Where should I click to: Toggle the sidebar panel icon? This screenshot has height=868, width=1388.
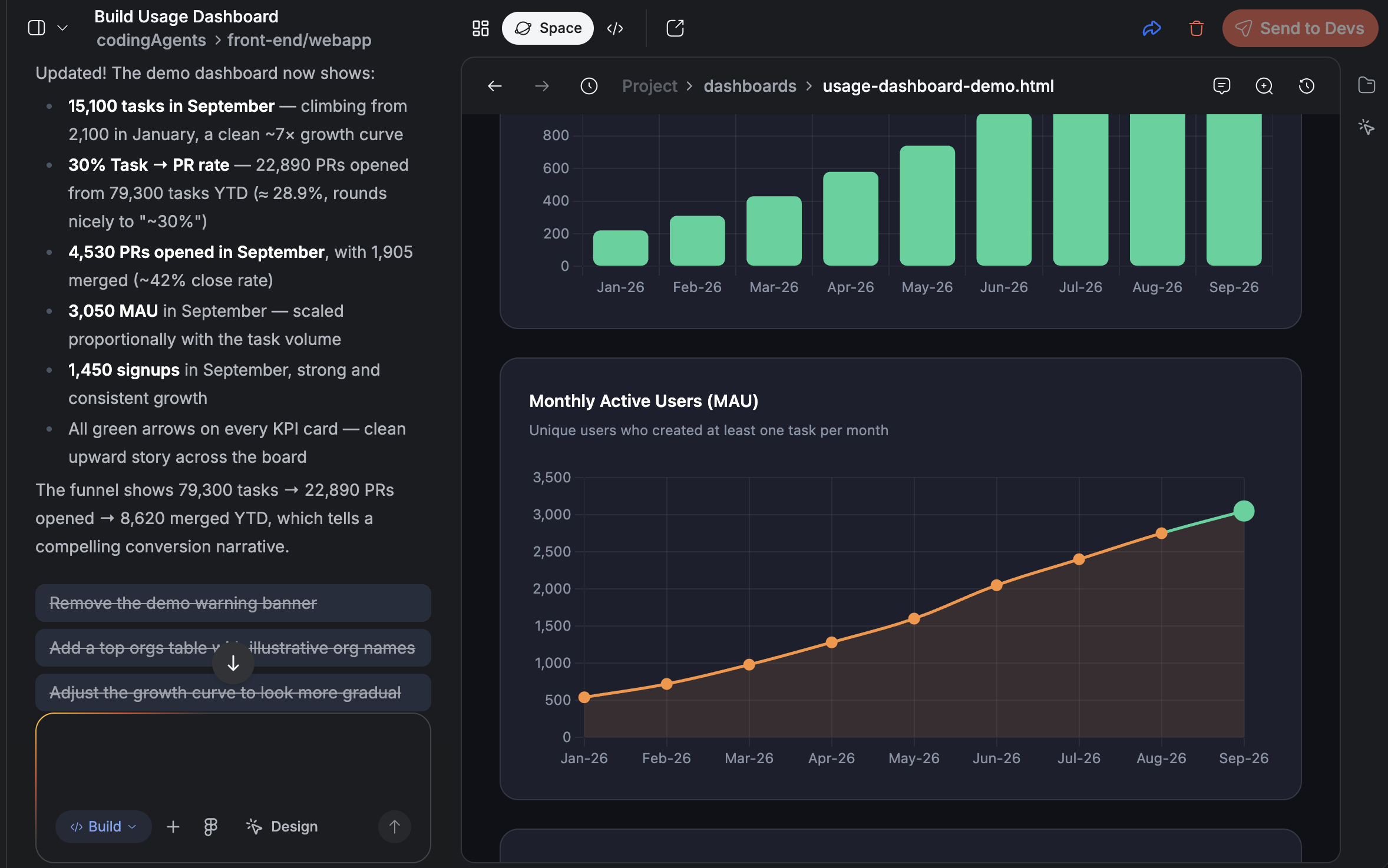coord(37,28)
